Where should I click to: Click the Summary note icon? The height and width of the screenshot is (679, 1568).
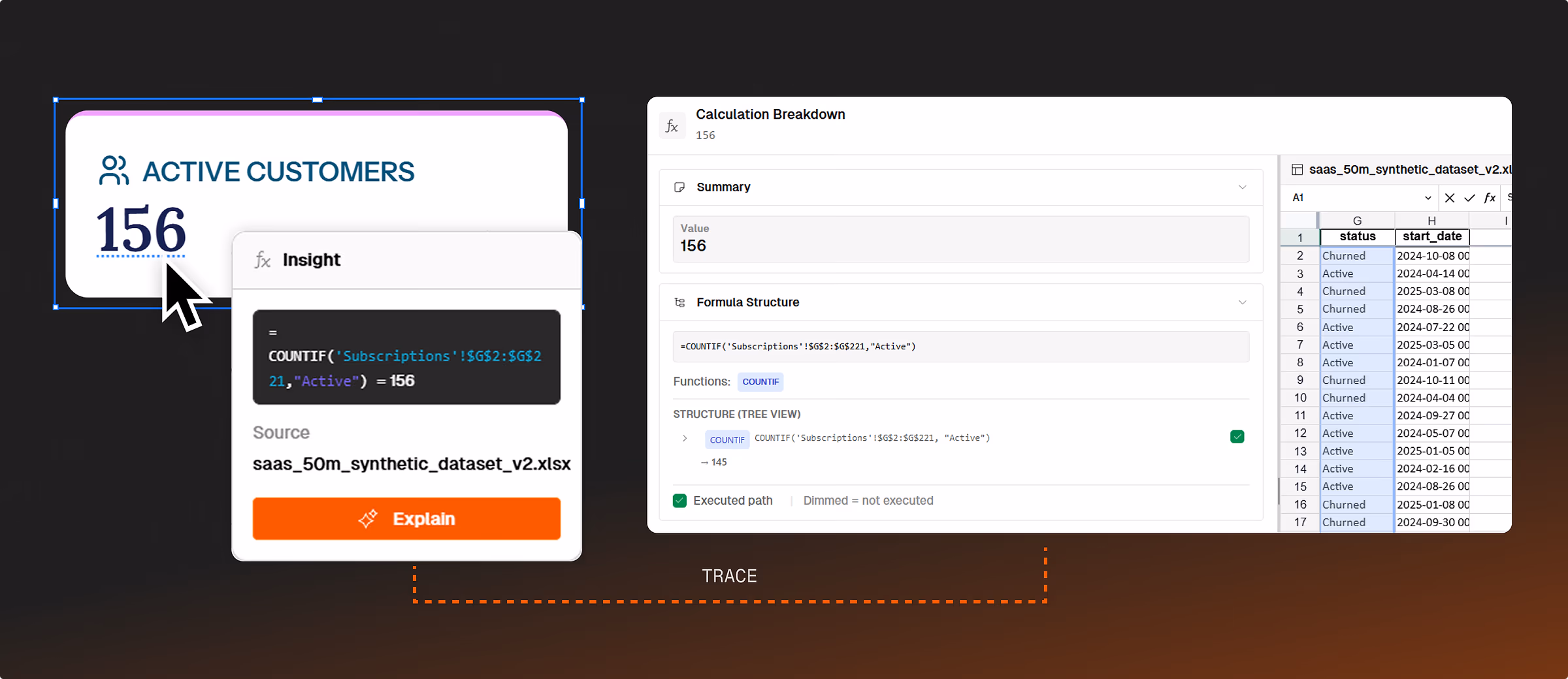[x=679, y=187]
